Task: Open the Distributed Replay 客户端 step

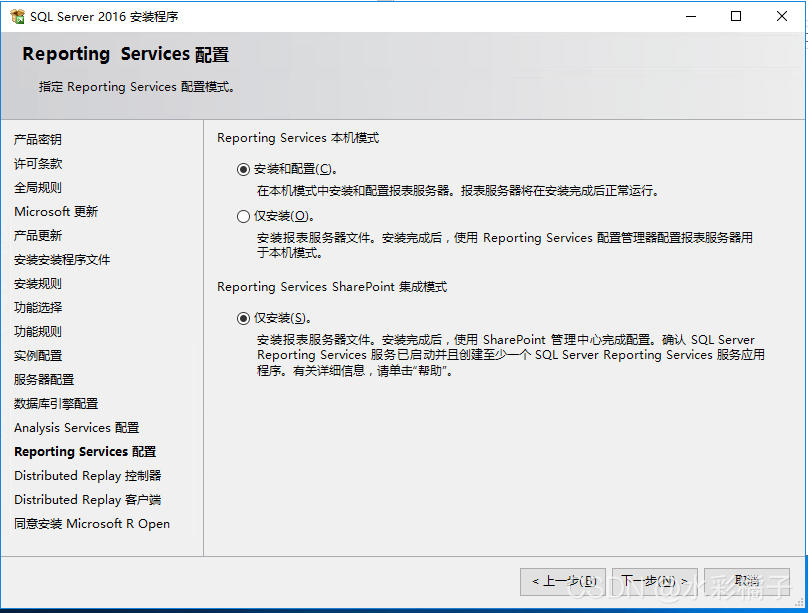Action: click(x=88, y=500)
